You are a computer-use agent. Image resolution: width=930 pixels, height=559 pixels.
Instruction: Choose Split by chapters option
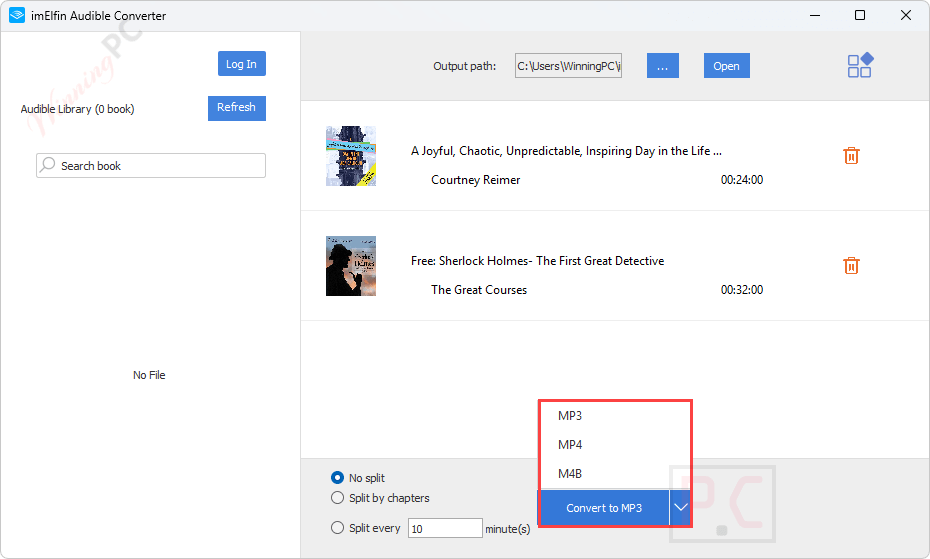[x=337, y=498]
